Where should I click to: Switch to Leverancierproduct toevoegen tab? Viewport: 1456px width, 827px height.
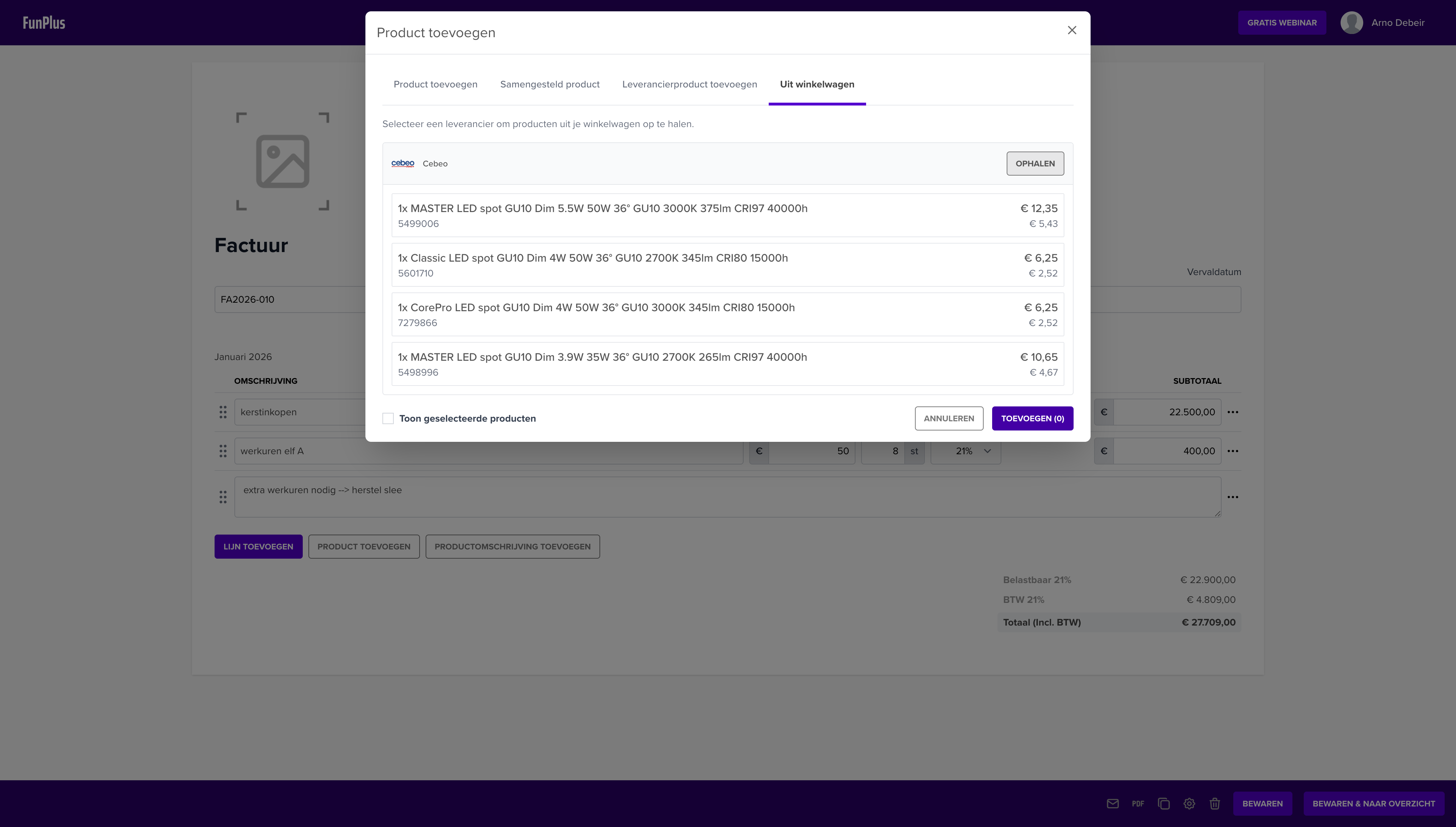click(689, 84)
